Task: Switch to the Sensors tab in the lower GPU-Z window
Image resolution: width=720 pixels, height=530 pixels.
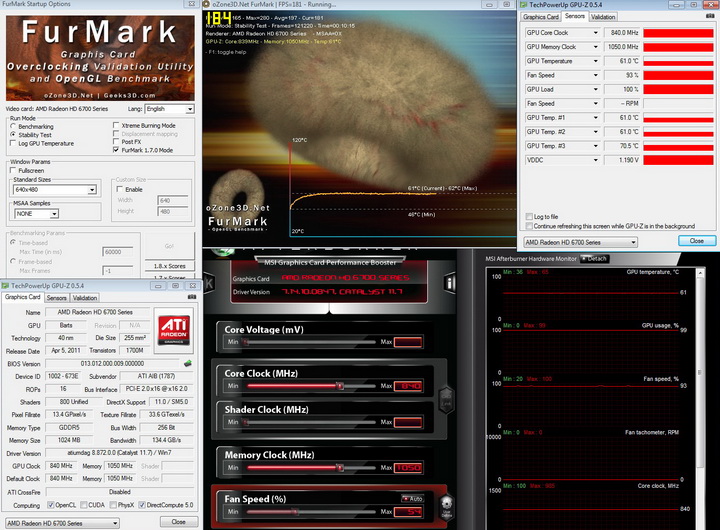Action: (x=56, y=298)
